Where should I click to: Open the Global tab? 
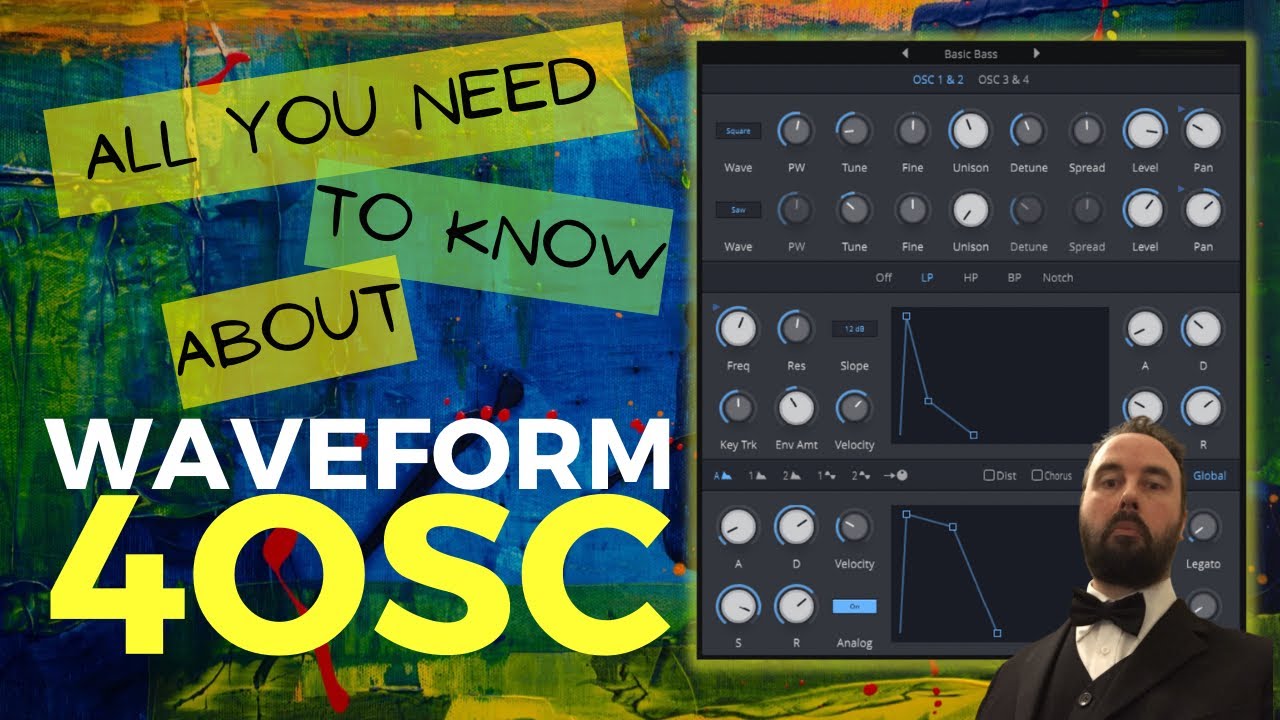pyautogui.click(x=1209, y=476)
